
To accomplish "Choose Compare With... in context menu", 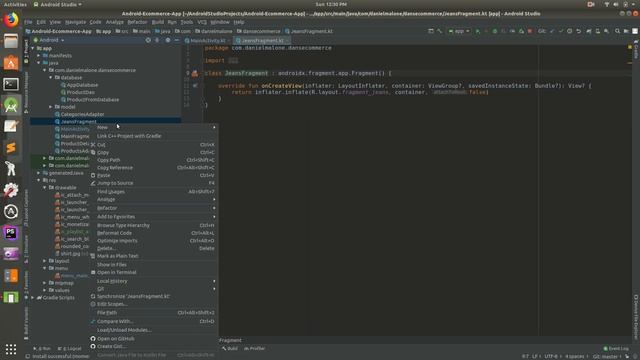I will (154, 321).
